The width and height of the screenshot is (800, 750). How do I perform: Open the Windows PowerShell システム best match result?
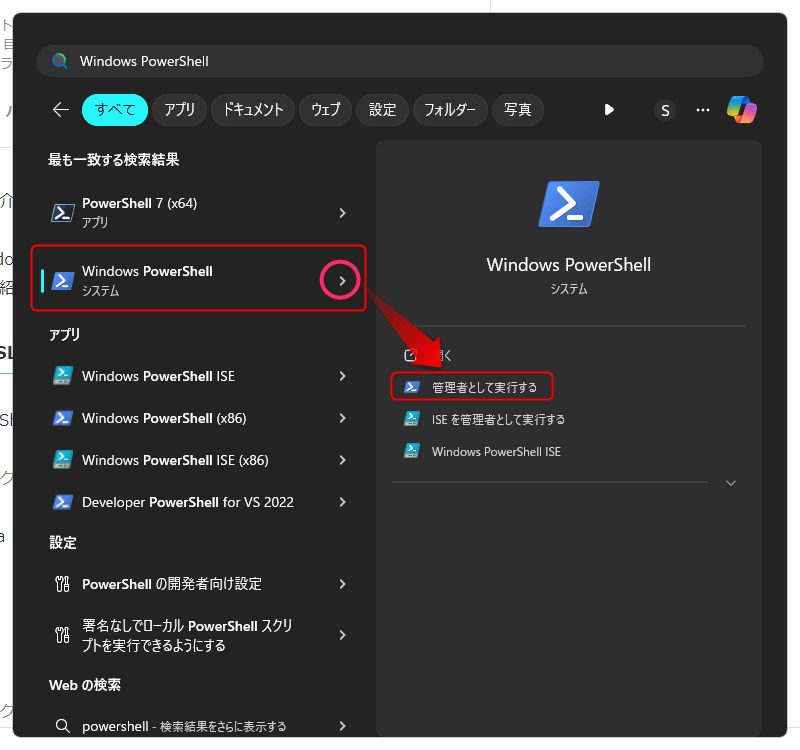199,279
